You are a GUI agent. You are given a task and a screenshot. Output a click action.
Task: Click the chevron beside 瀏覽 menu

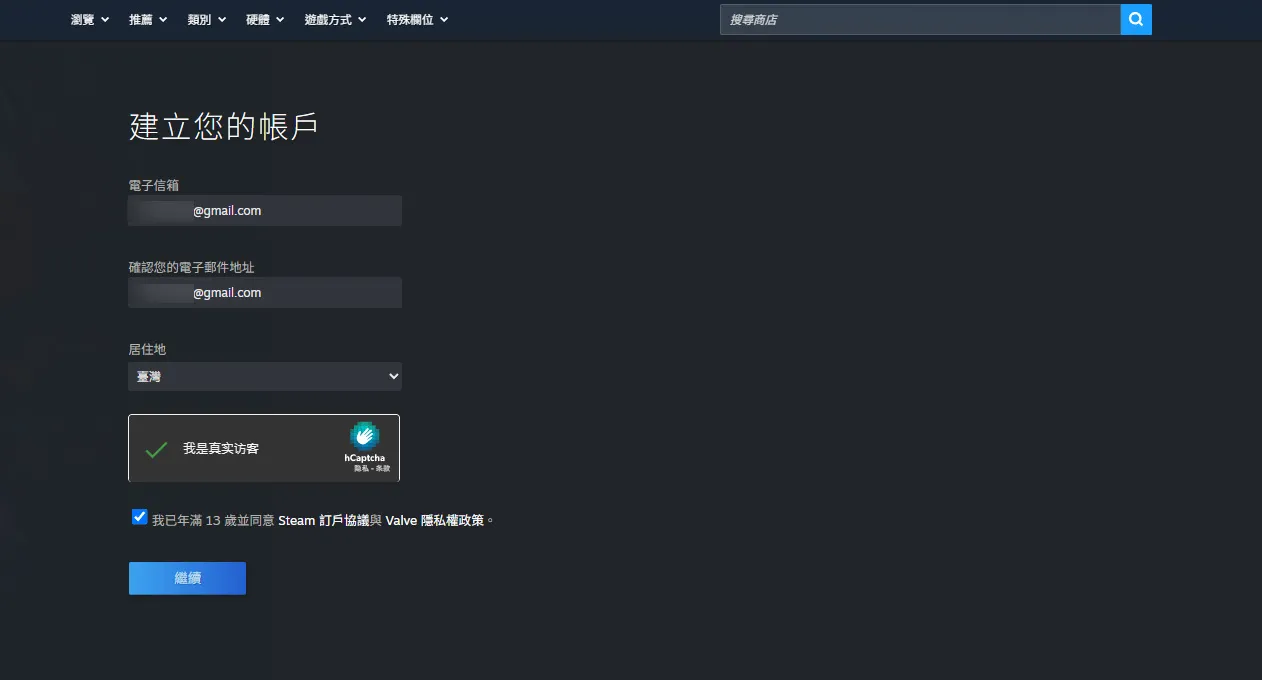click(104, 20)
